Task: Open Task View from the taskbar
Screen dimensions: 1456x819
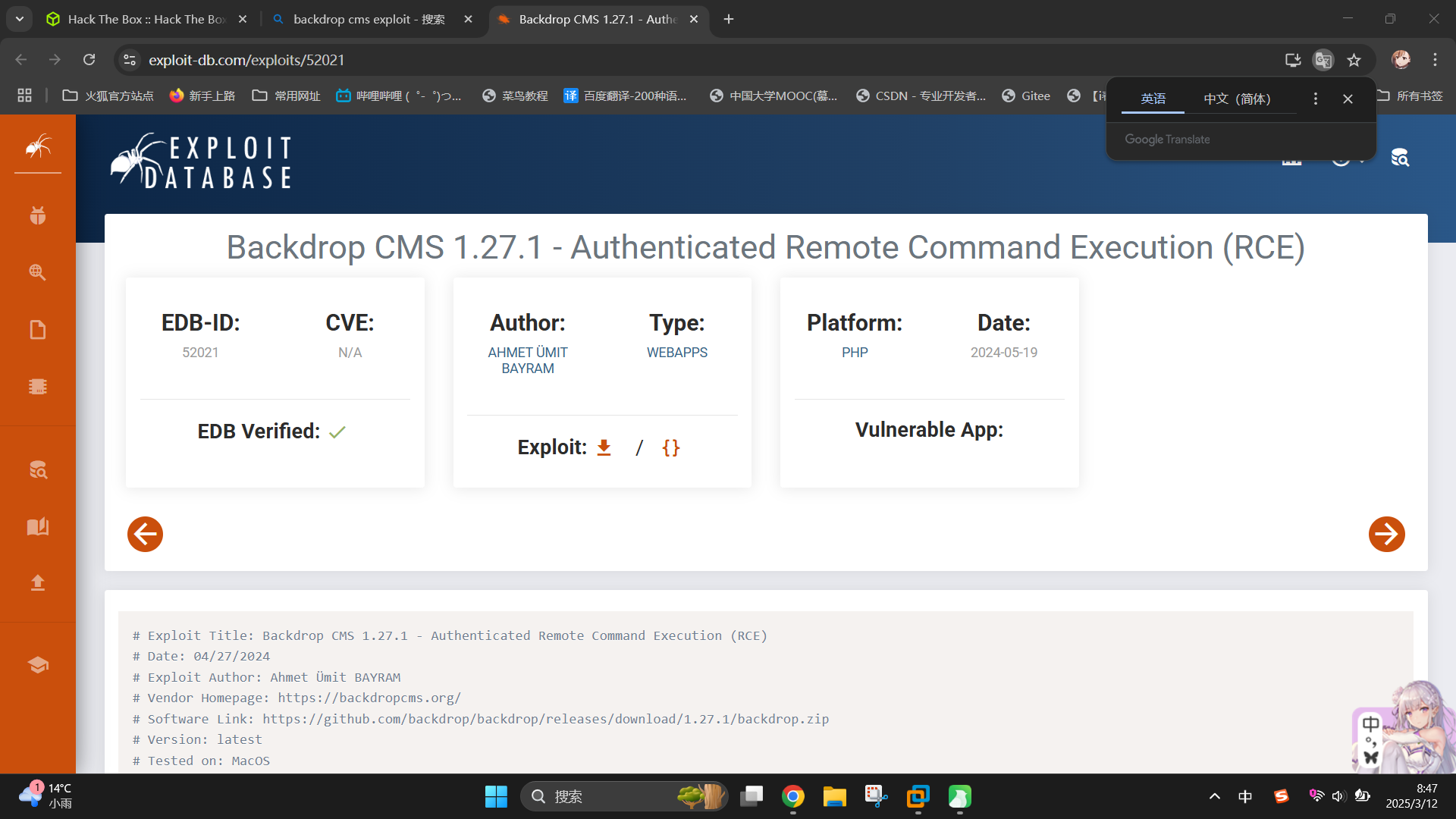Action: click(x=752, y=796)
